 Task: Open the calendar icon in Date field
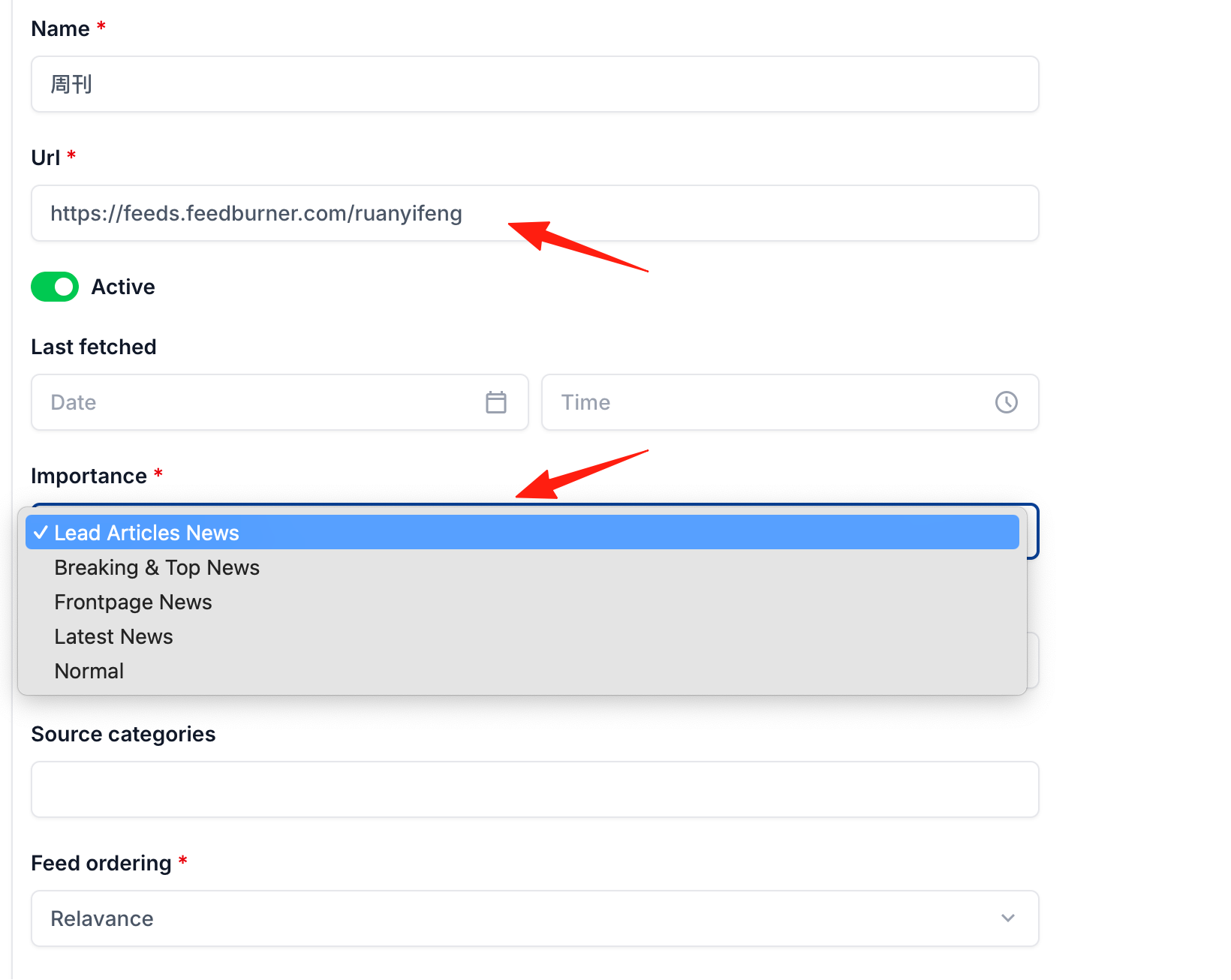[x=495, y=402]
